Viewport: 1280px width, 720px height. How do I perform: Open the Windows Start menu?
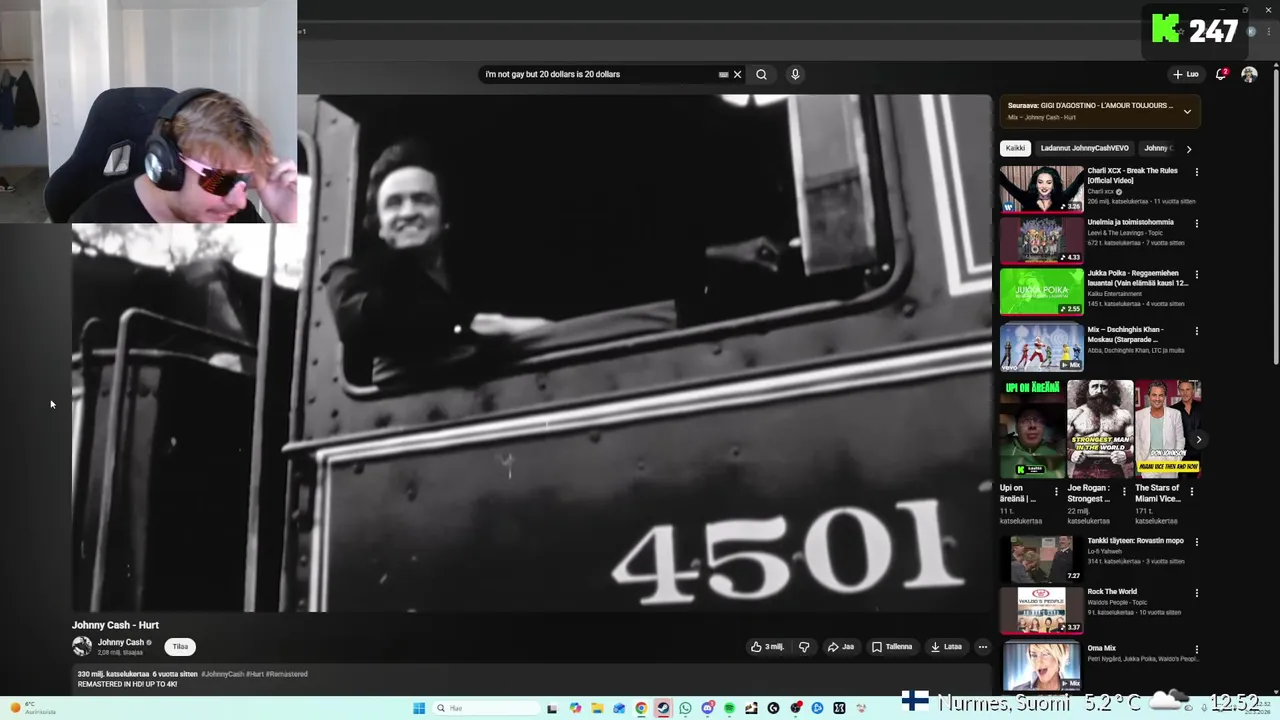click(419, 708)
